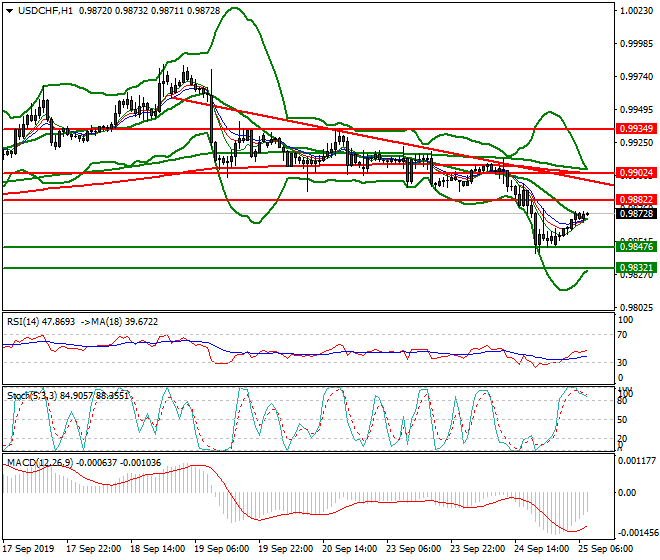Select the MACD scale value -0.001456
The image size is (660, 560).
636,533
